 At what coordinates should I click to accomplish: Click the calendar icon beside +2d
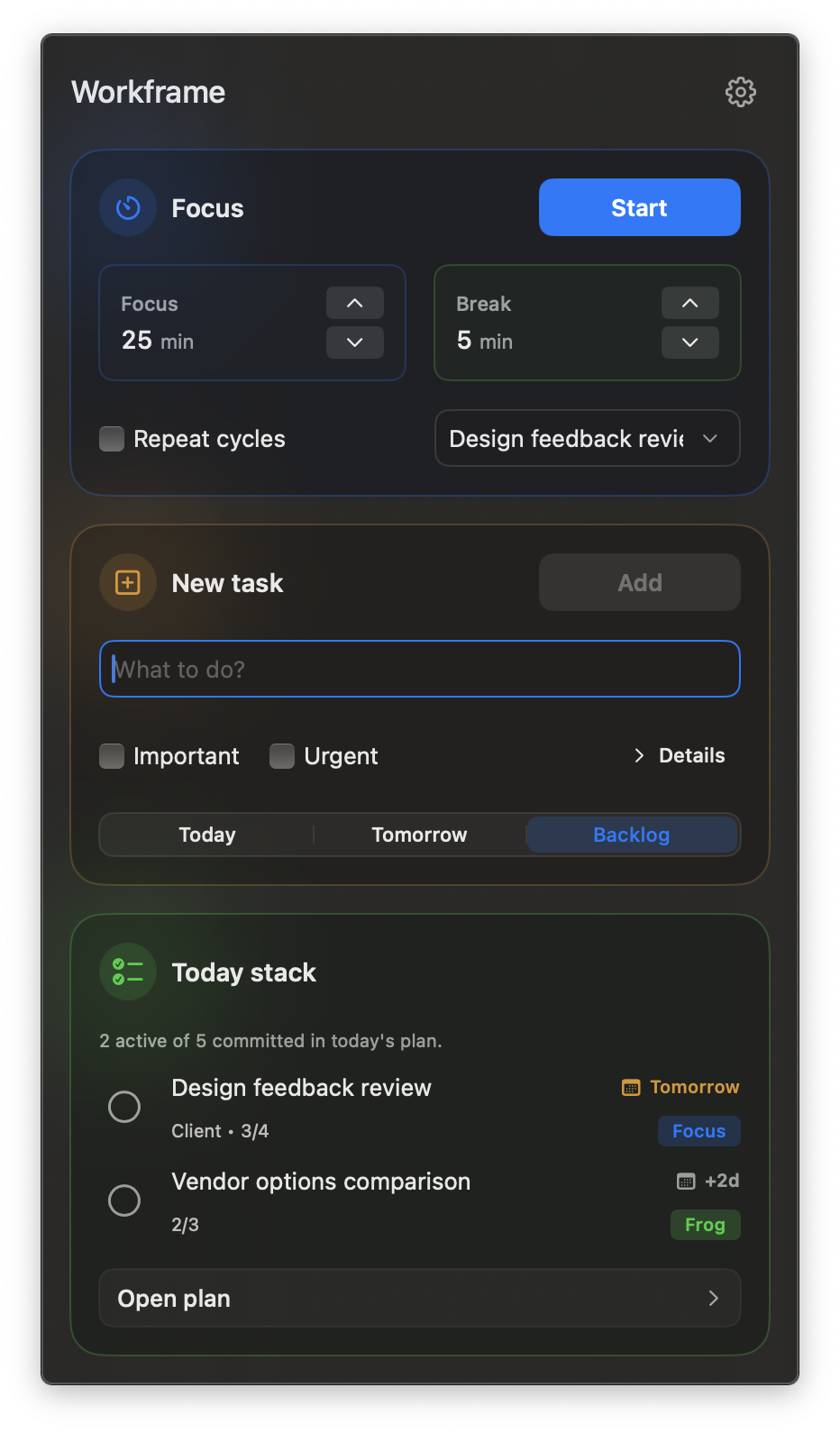(x=686, y=1182)
